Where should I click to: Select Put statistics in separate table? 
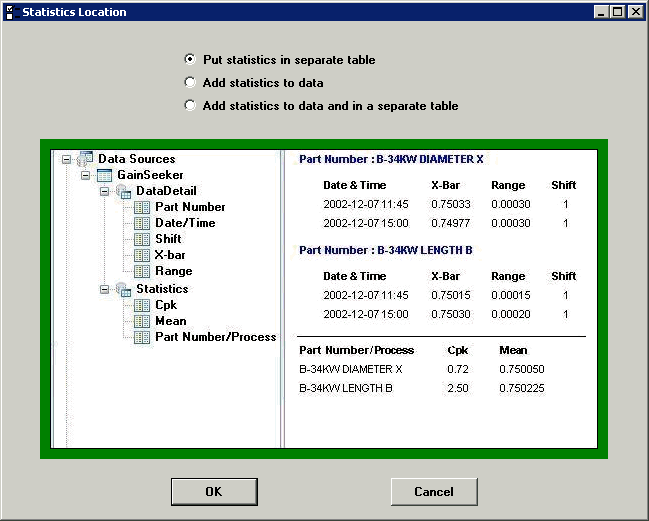(190, 60)
